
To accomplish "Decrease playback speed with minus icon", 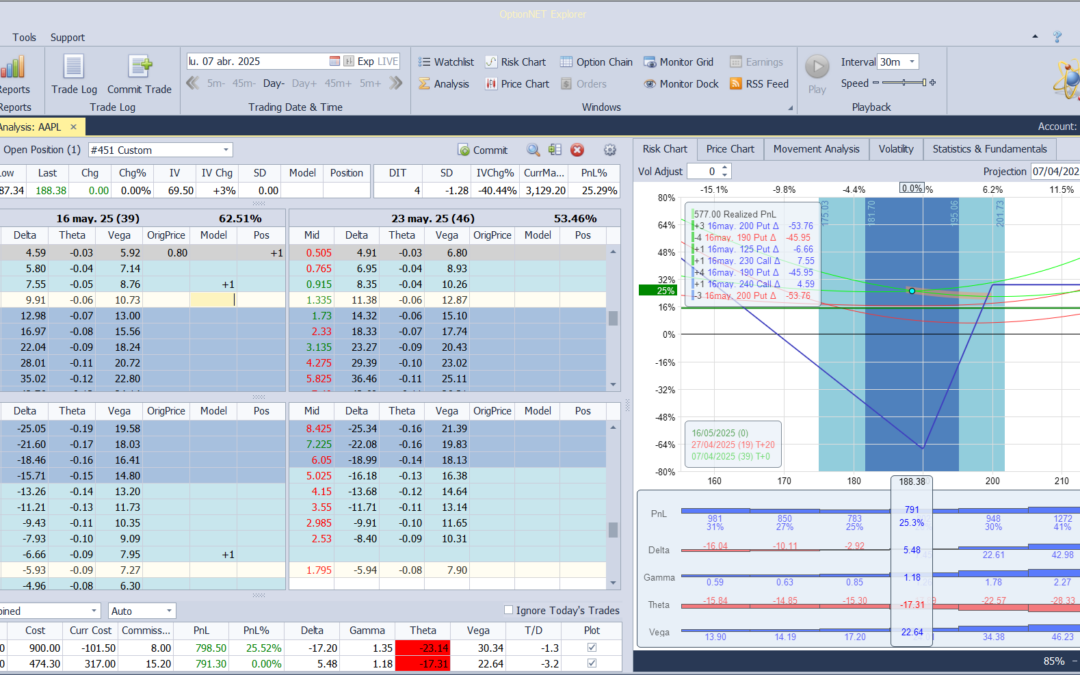I will 875,83.
